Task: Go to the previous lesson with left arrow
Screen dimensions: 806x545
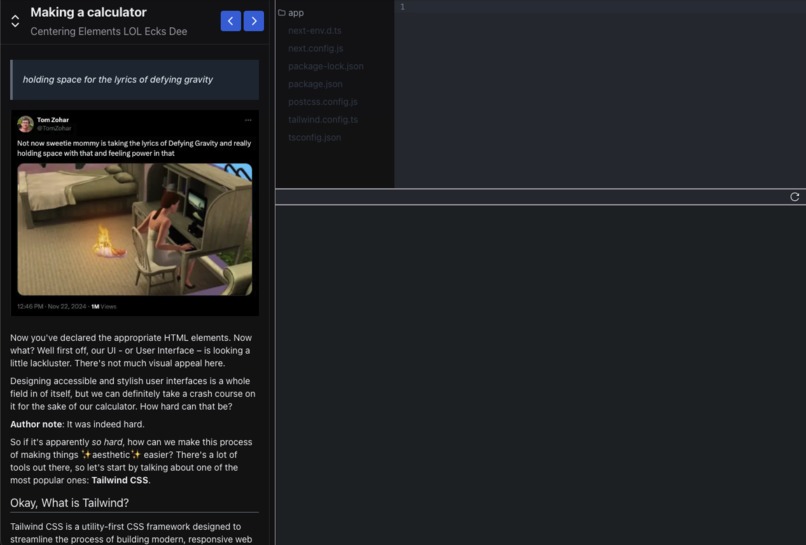Action: [231, 21]
